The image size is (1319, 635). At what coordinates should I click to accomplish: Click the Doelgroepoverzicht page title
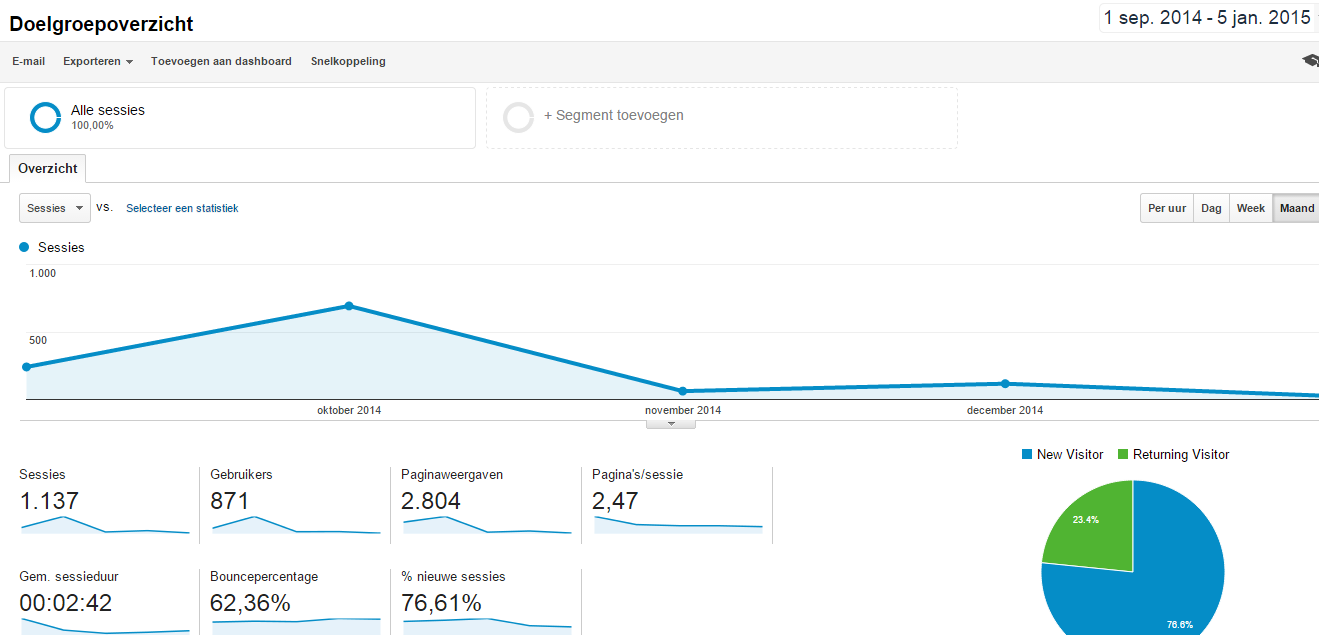[101, 24]
